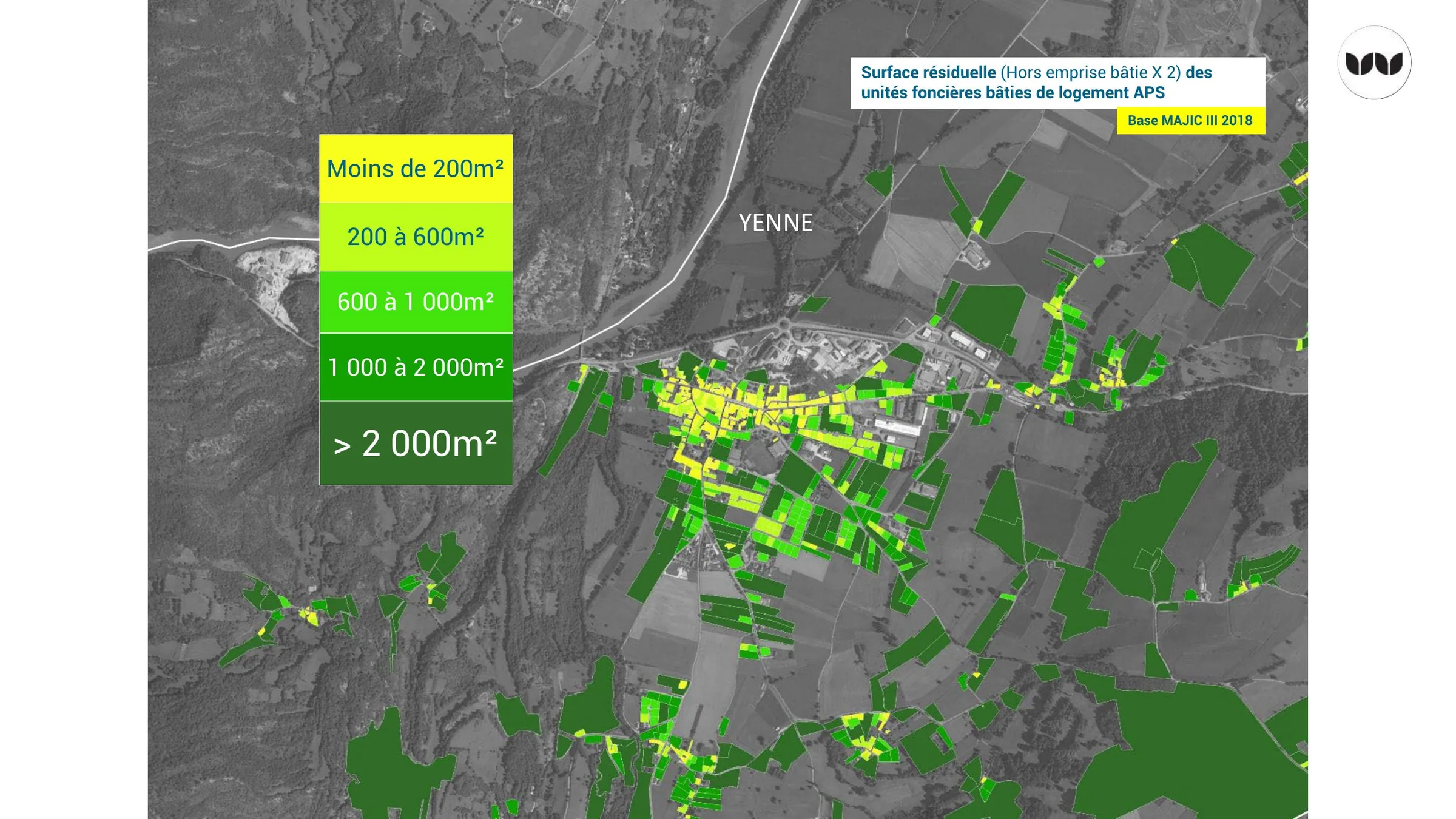
Task: Click the '1 000 à 2 000m²' legend entry
Action: click(416, 367)
